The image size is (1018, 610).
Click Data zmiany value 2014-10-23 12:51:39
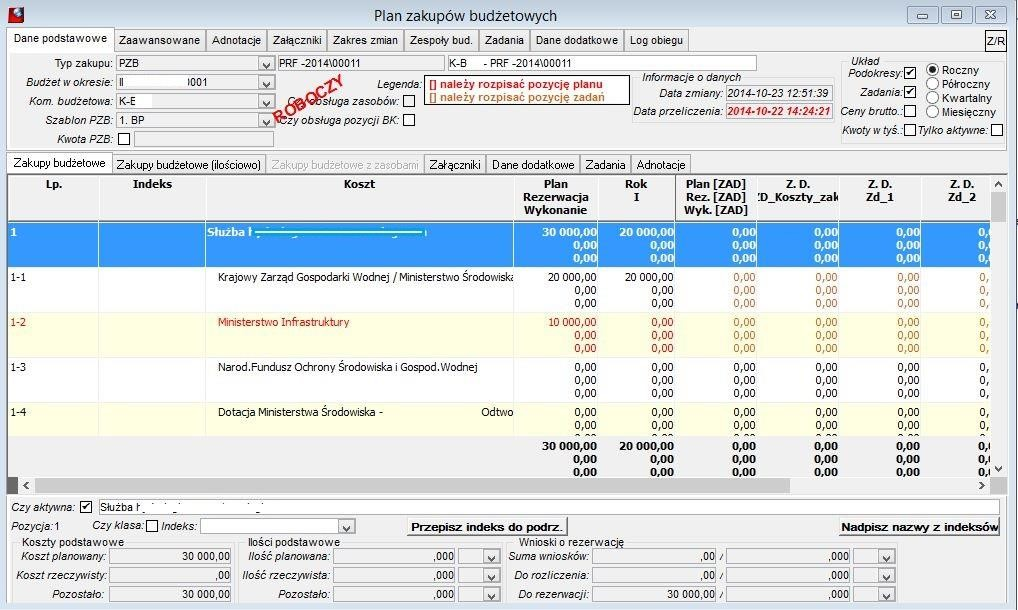click(778, 93)
